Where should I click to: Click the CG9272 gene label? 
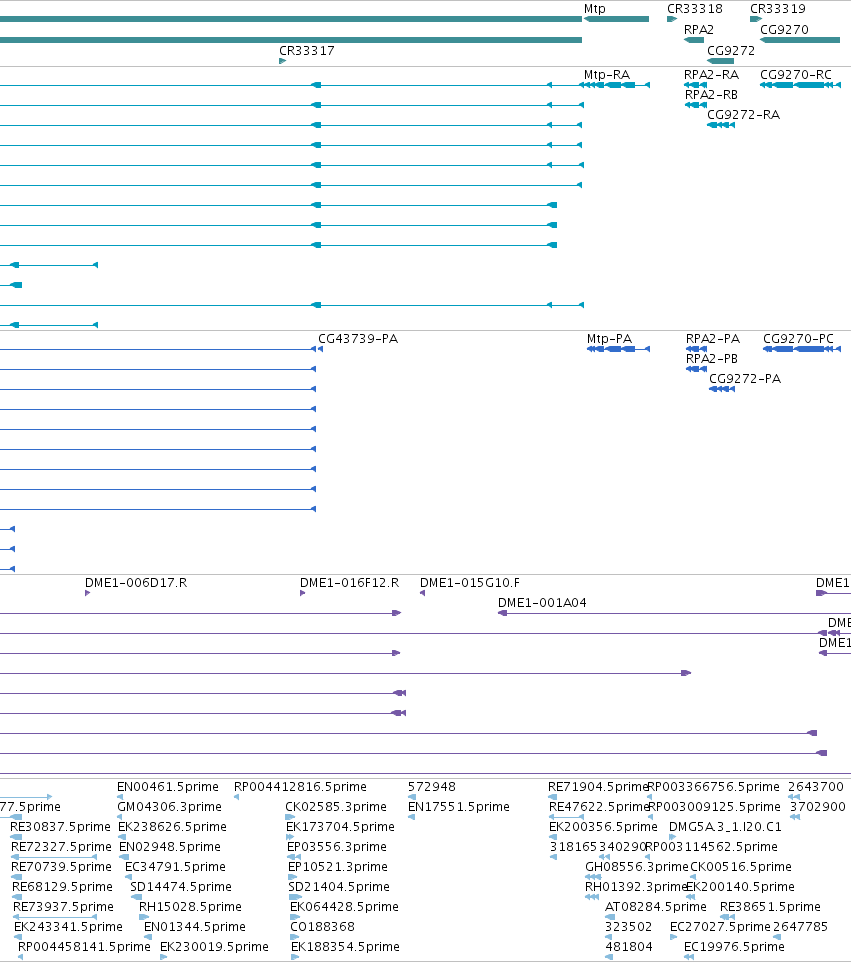[731, 50]
